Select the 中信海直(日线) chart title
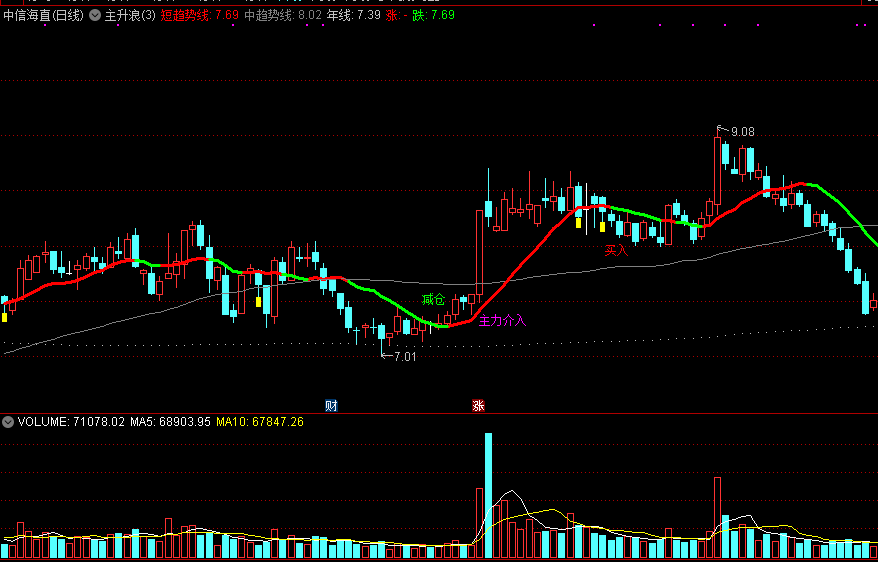The height and width of the screenshot is (562, 878). 44,16
